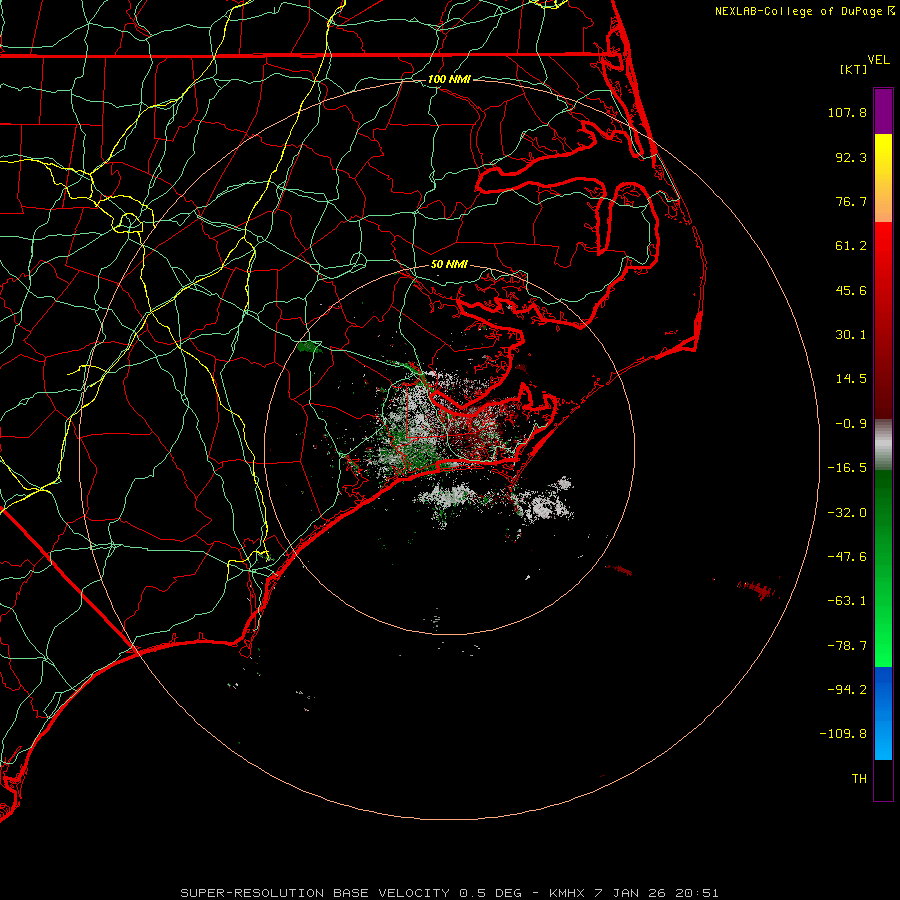The height and width of the screenshot is (900, 900).
Task: Select the -32.0 velocity scale value
Action: tap(847, 513)
